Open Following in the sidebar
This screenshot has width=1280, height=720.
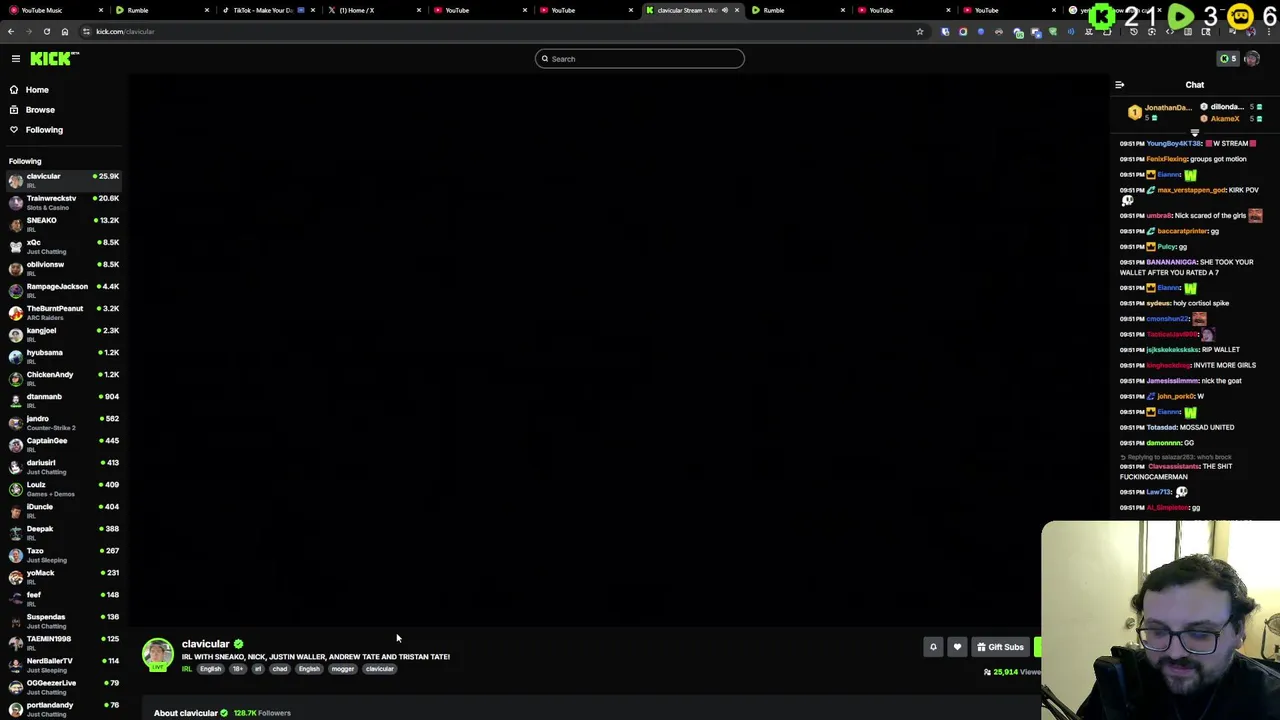pyautogui.click(x=44, y=130)
